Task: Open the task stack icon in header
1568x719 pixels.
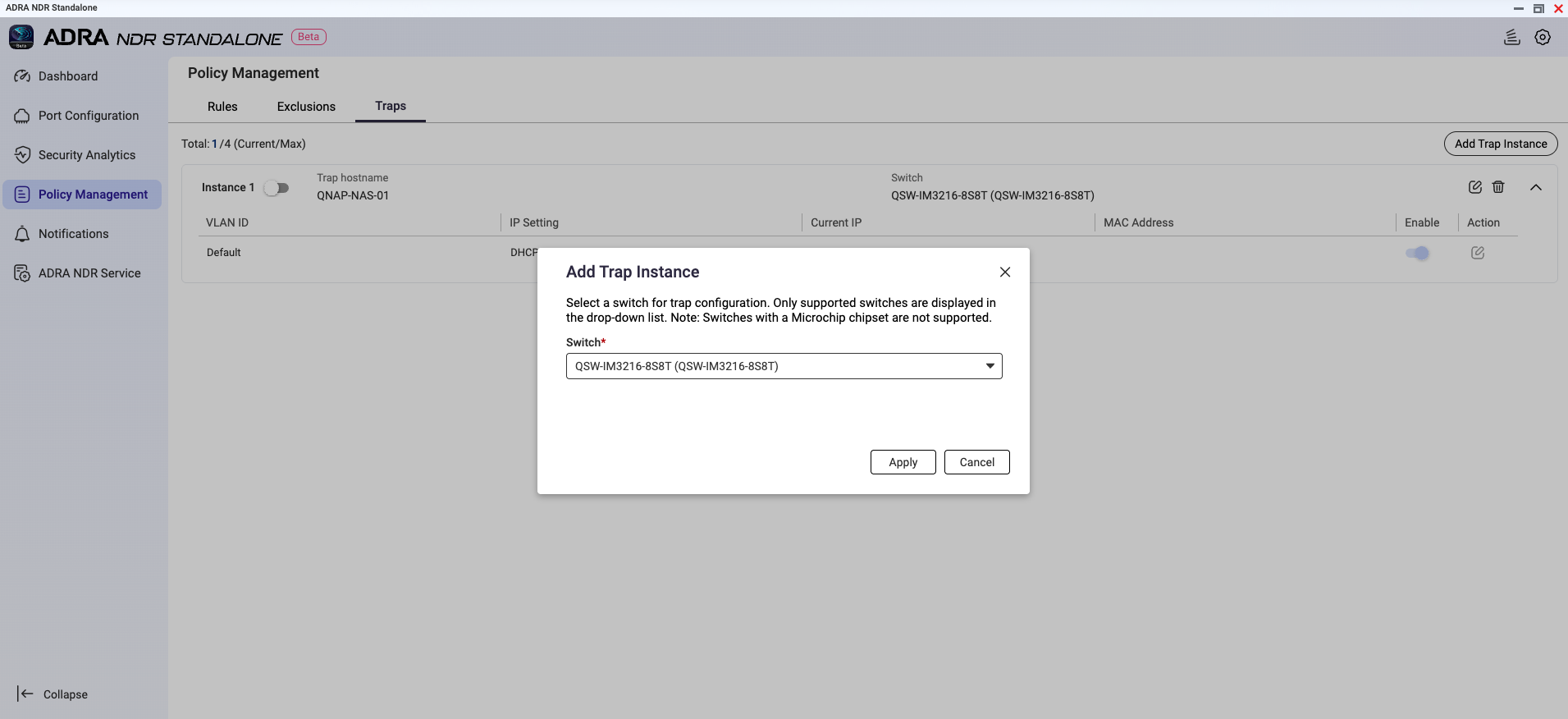Action: (x=1511, y=37)
